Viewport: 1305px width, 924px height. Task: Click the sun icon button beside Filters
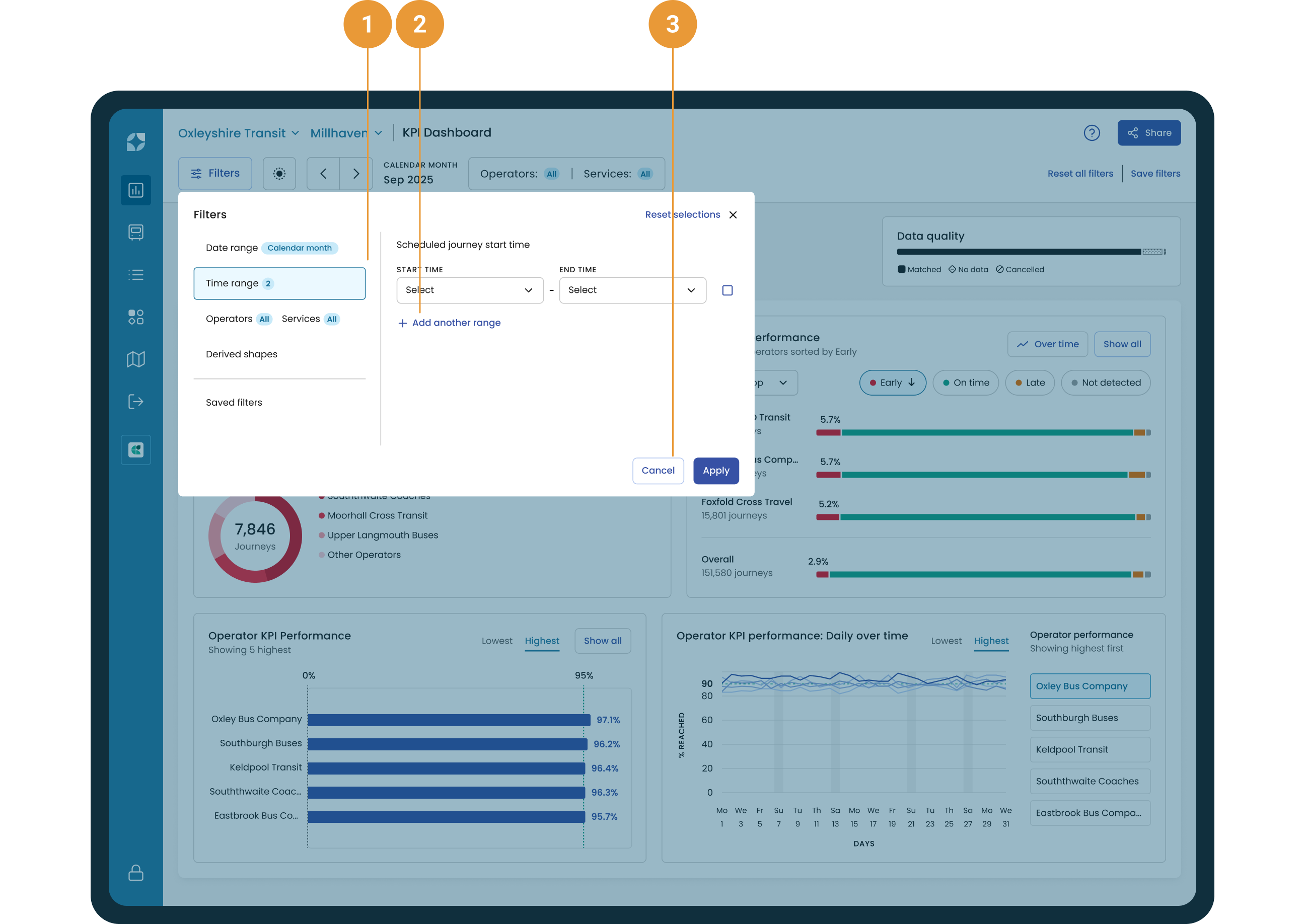(279, 174)
